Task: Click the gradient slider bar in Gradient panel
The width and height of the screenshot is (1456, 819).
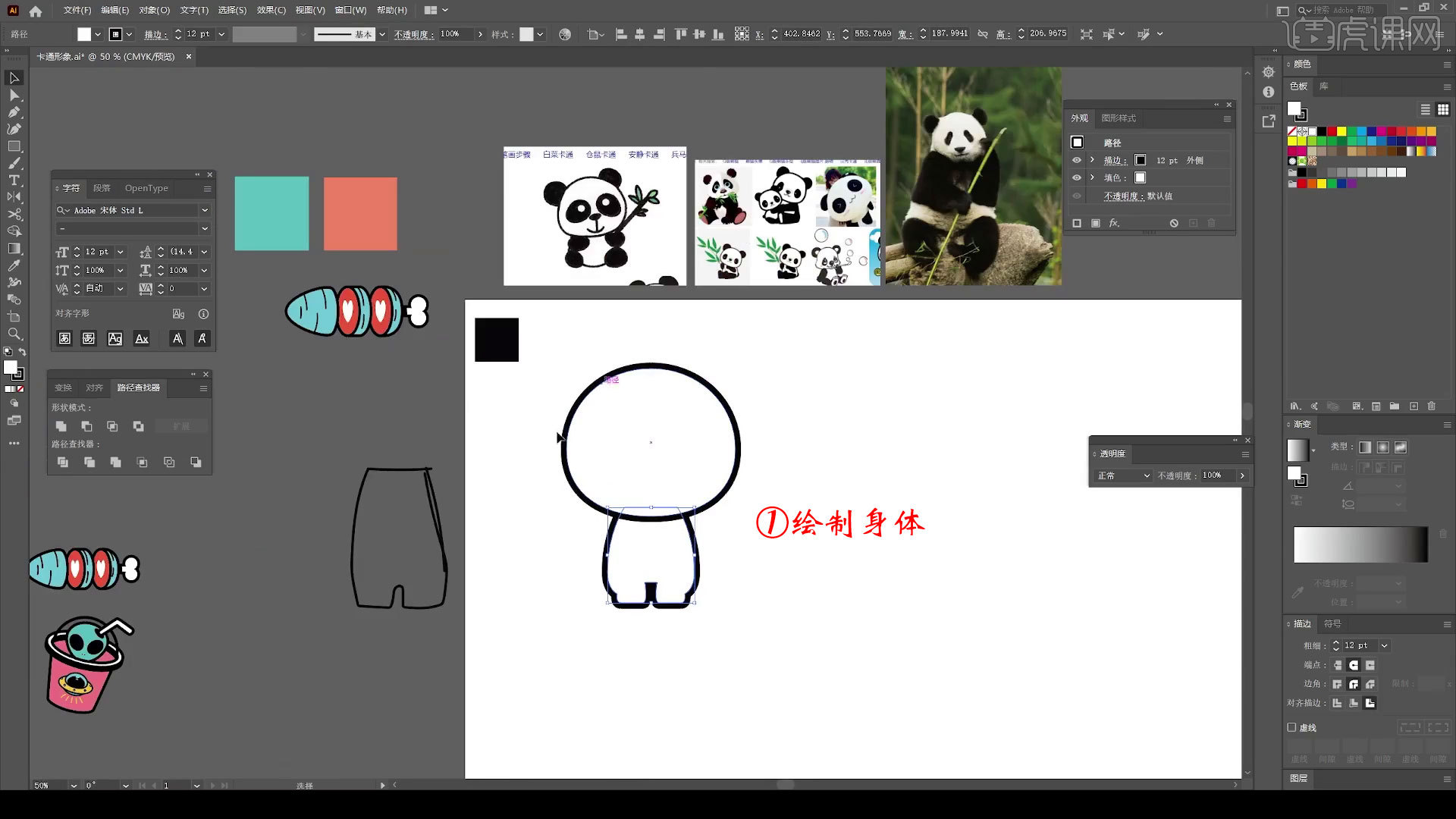Action: tap(1360, 545)
